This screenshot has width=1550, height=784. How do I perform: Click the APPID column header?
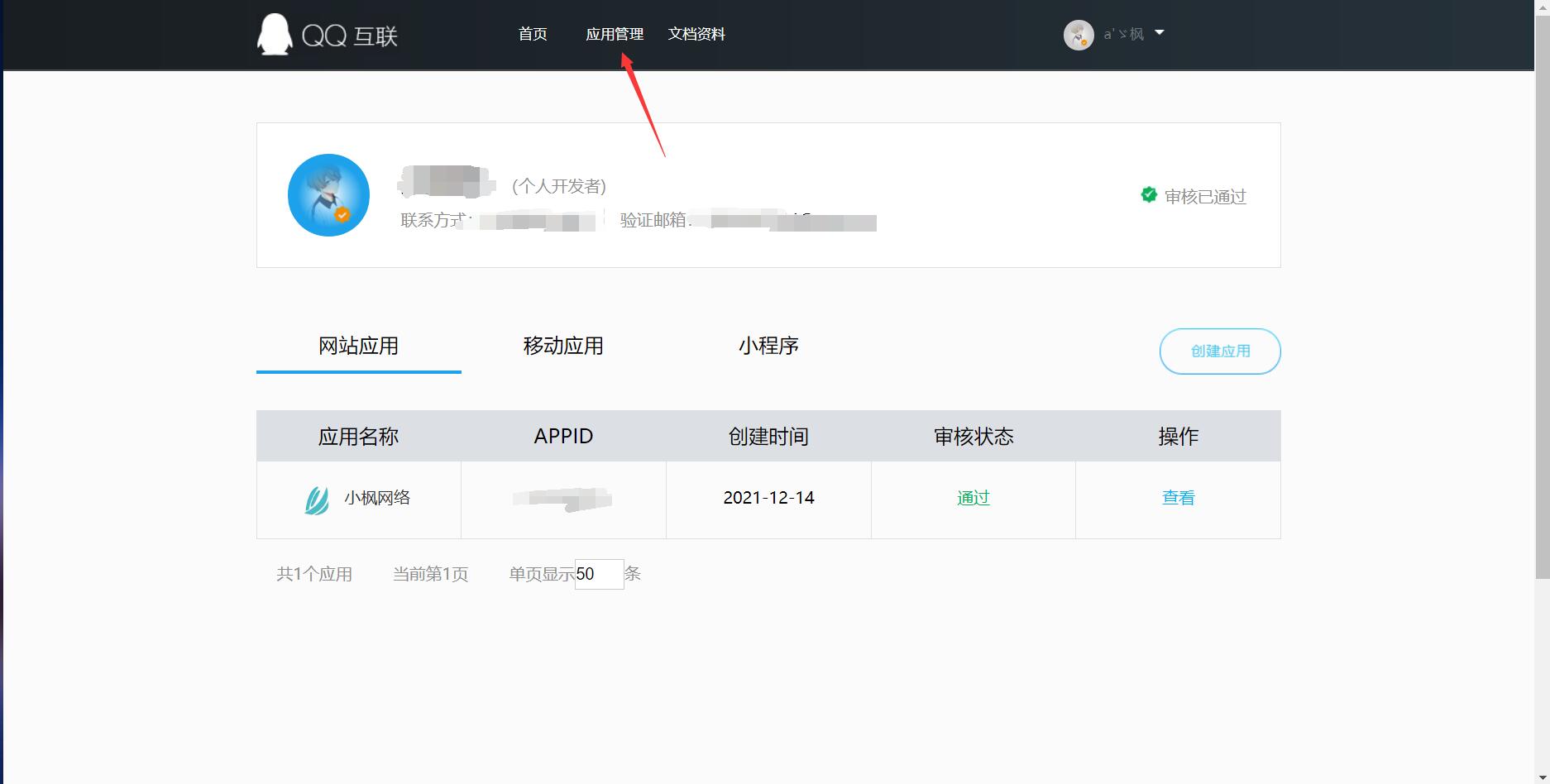coord(563,436)
